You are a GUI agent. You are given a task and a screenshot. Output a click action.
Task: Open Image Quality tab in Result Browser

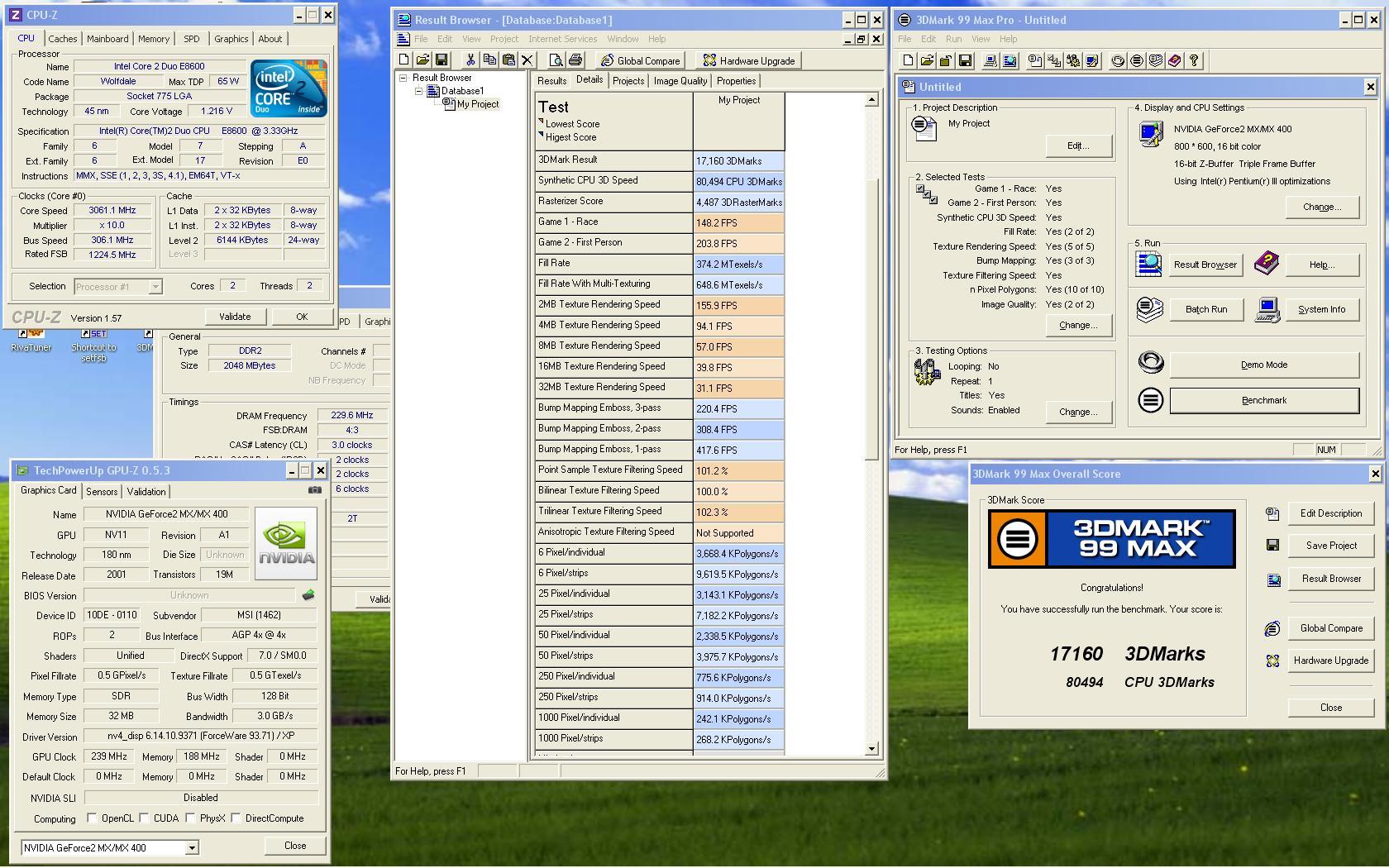[x=680, y=81]
